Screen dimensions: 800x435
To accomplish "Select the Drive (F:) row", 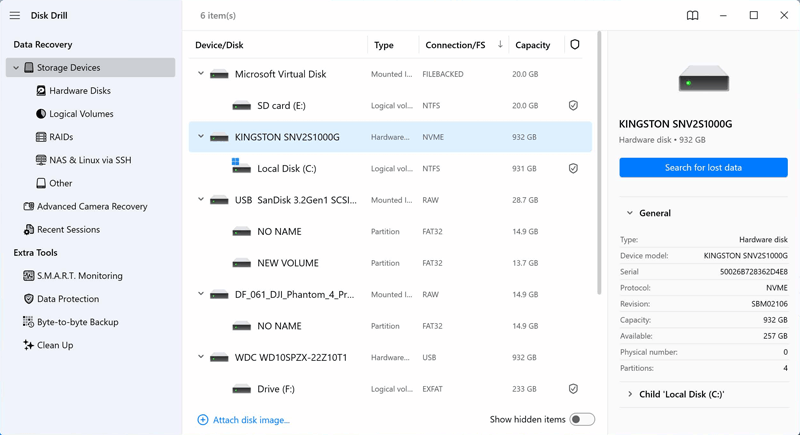I will tap(390, 389).
